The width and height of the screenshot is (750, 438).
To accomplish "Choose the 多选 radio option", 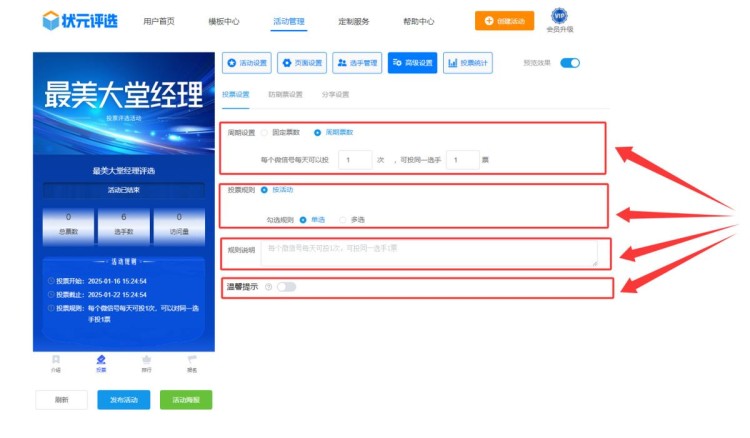I will [x=343, y=218].
